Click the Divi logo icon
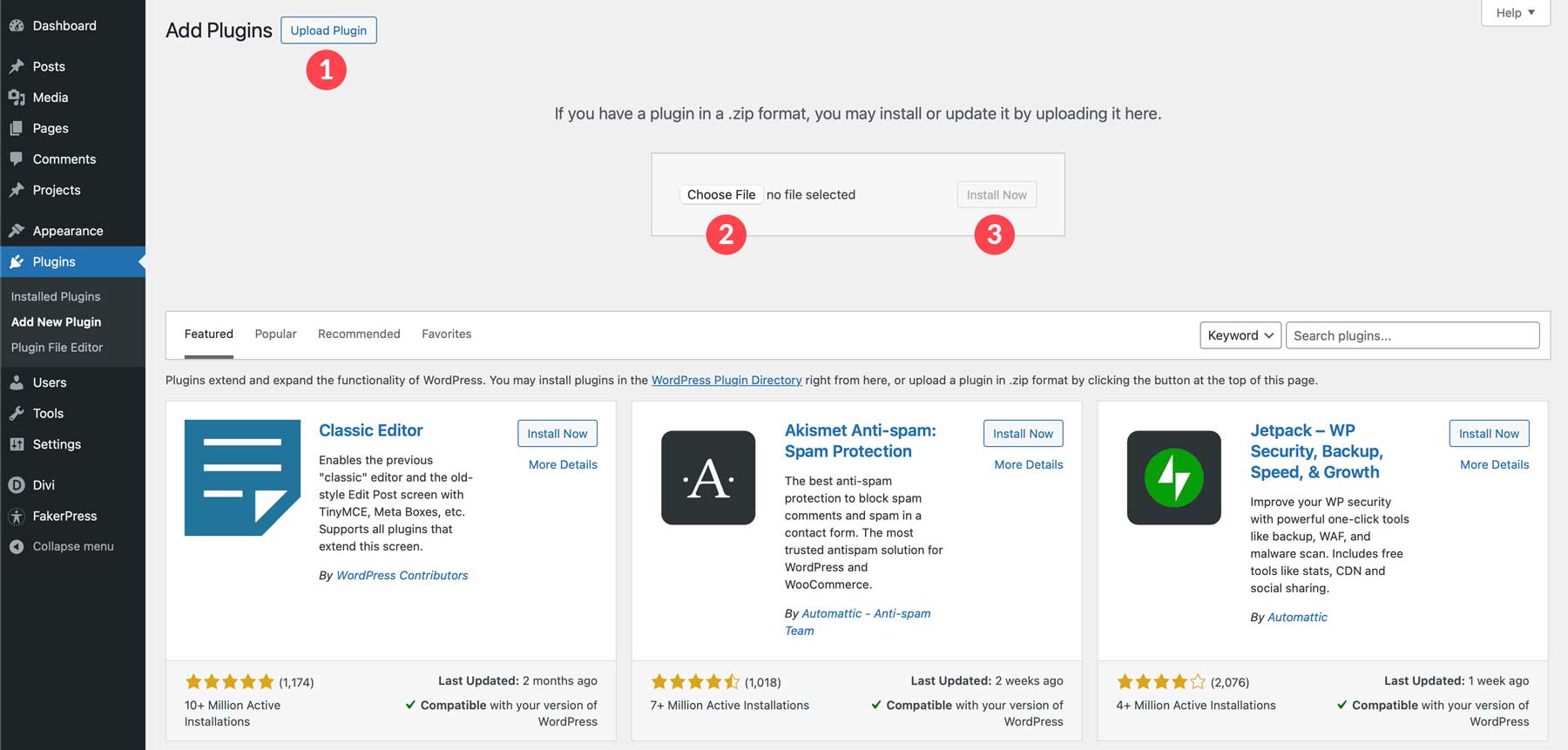Viewport: 1568px width, 750px height. tap(16, 485)
